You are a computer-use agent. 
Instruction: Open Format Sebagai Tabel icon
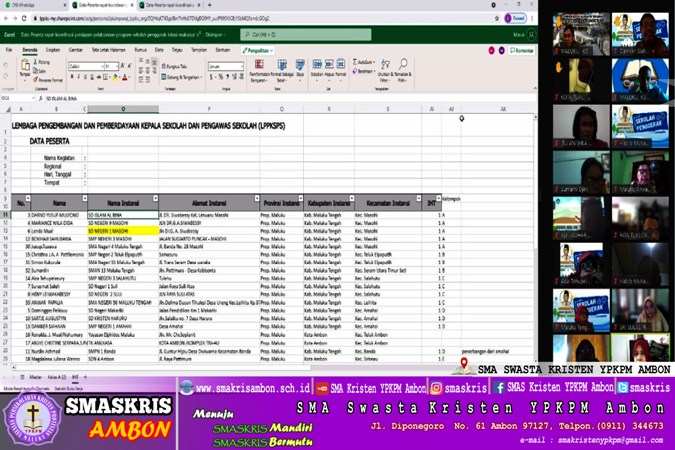pyautogui.click(x=282, y=65)
